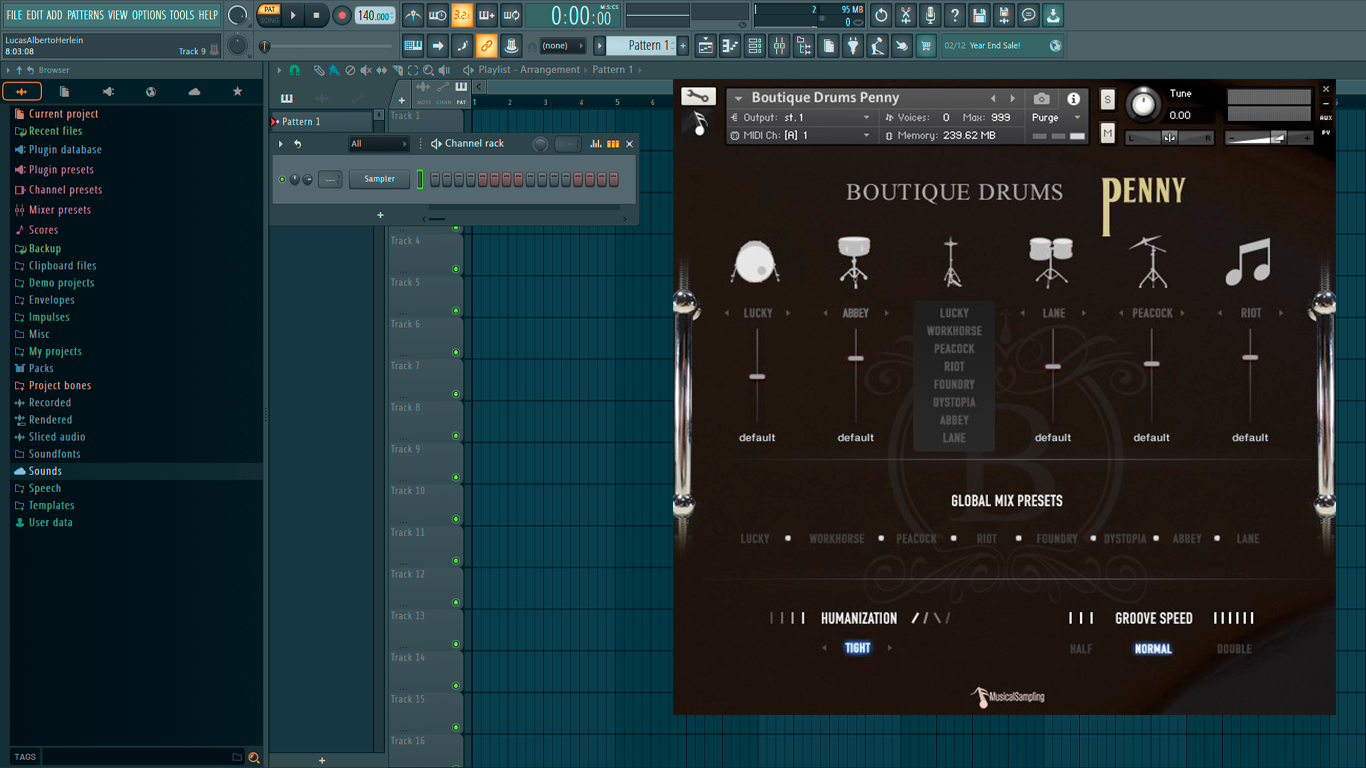Open the plugin picker plug icon
The width and height of the screenshot is (1366, 768).
pyautogui.click(x=853, y=45)
